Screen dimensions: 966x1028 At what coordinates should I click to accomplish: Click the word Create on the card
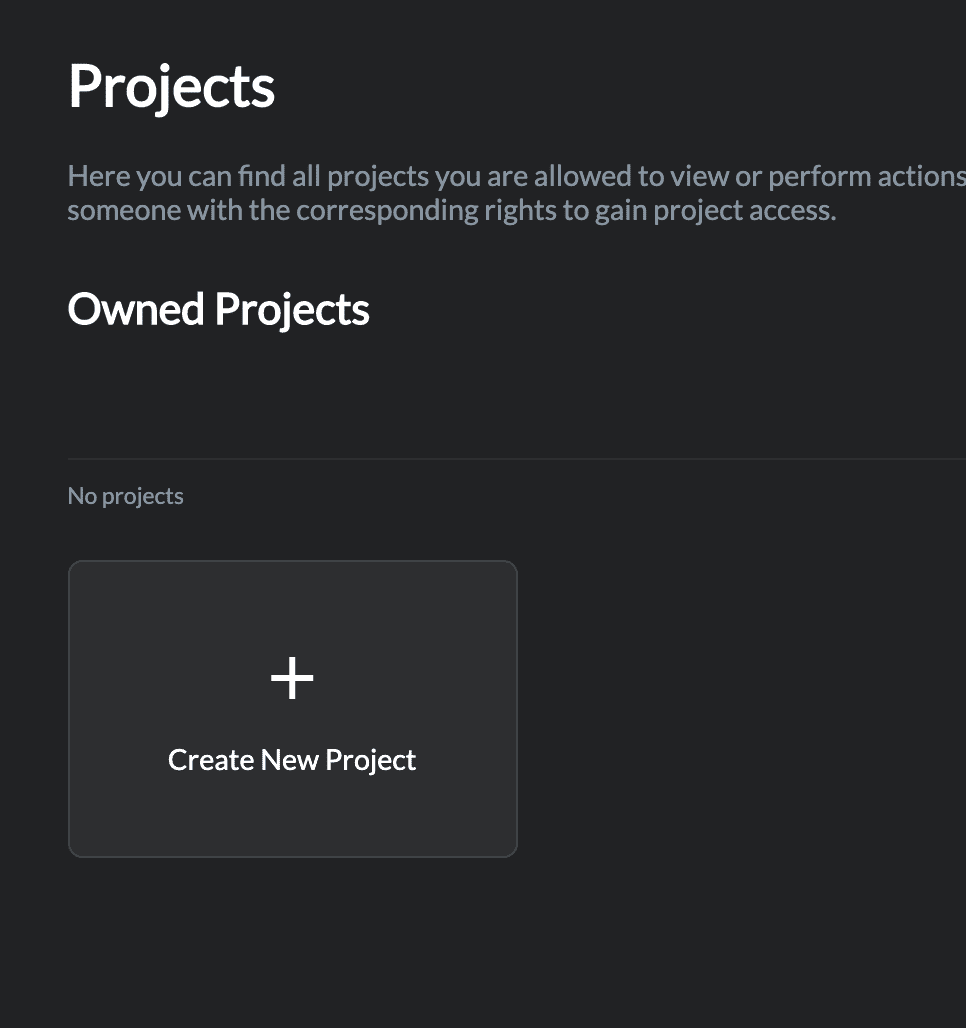(211, 760)
